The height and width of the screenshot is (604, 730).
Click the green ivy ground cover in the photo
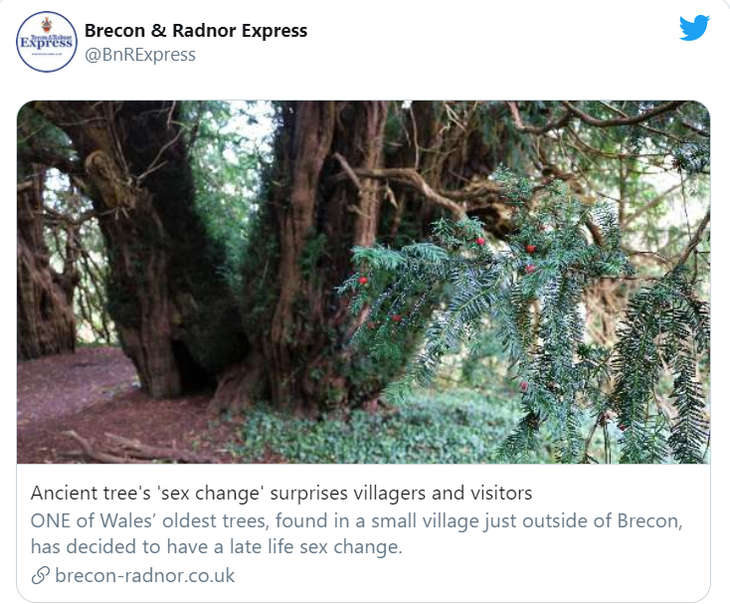coord(330,430)
